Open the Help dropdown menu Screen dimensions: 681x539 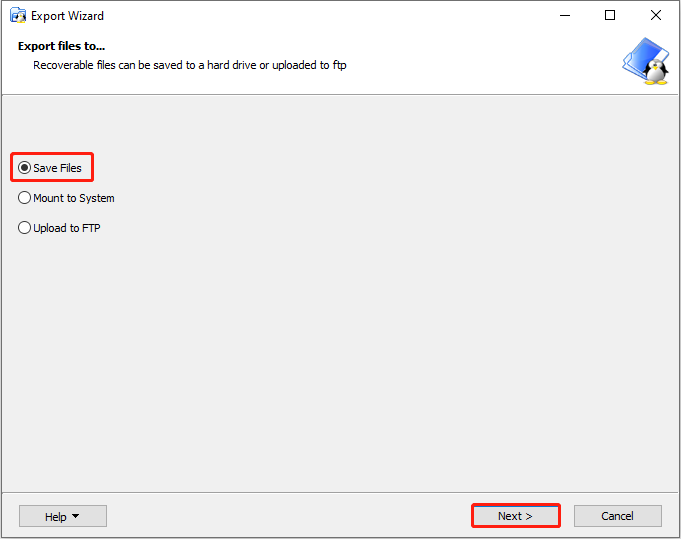pyautogui.click(x=63, y=516)
